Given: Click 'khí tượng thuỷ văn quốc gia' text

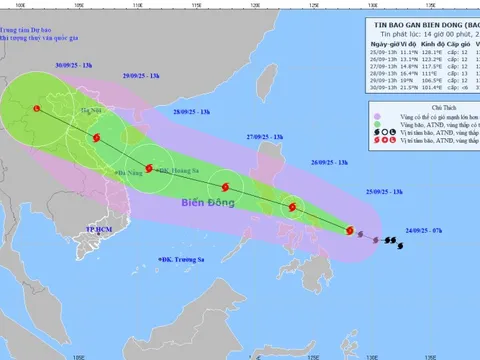Looking at the screenshot, I should pos(39,38).
